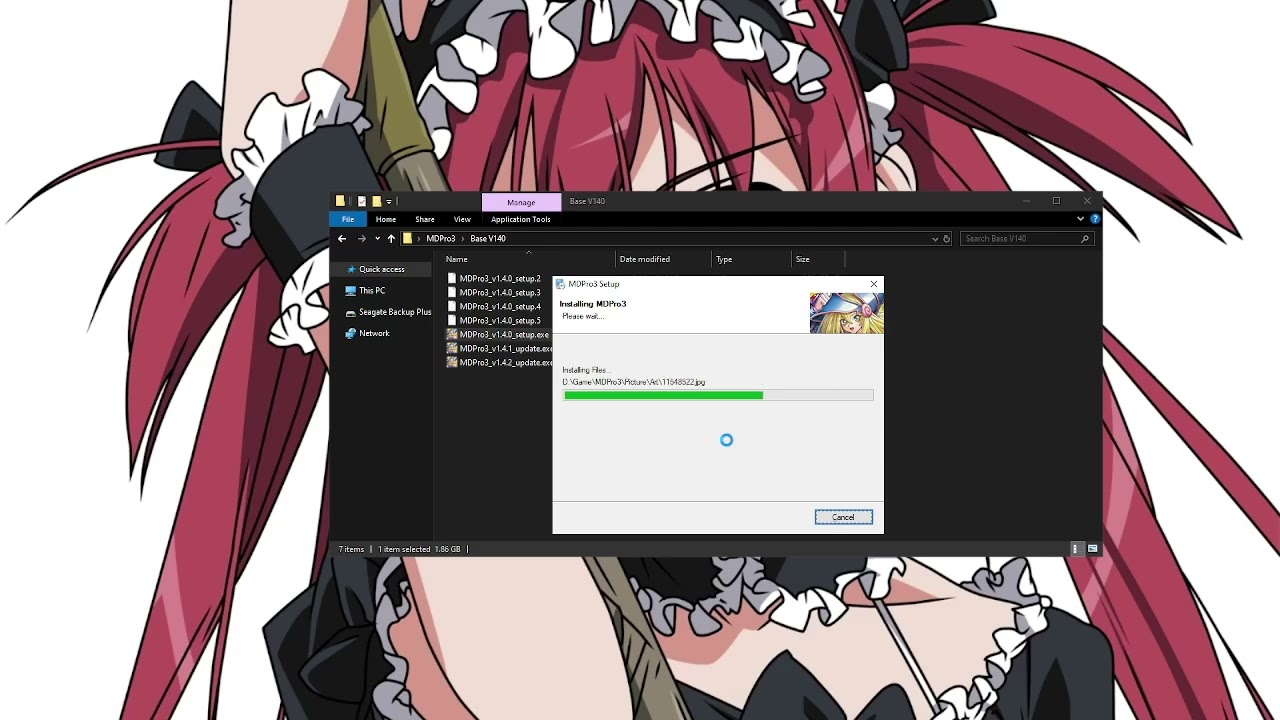Click Base V140 in the address path
The image size is (1280, 720).
pyautogui.click(x=488, y=239)
